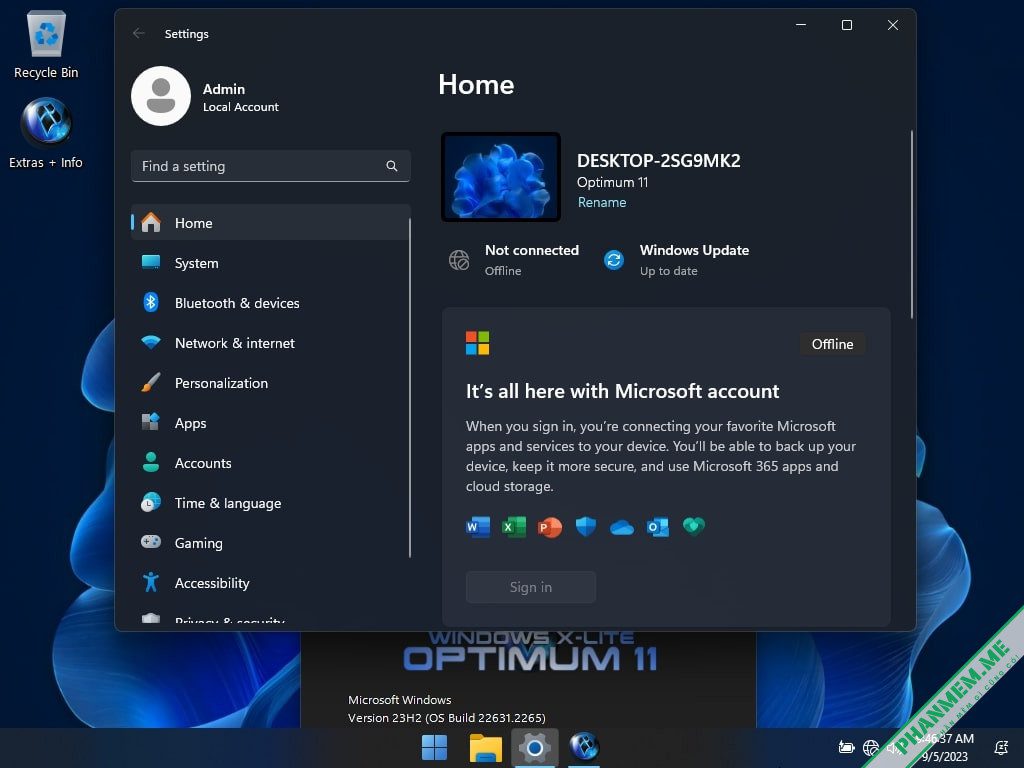Viewport: 1024px width, 768px height.
Task: Select Accessibility in the sidebar
Action: click(x=270, y=583)
